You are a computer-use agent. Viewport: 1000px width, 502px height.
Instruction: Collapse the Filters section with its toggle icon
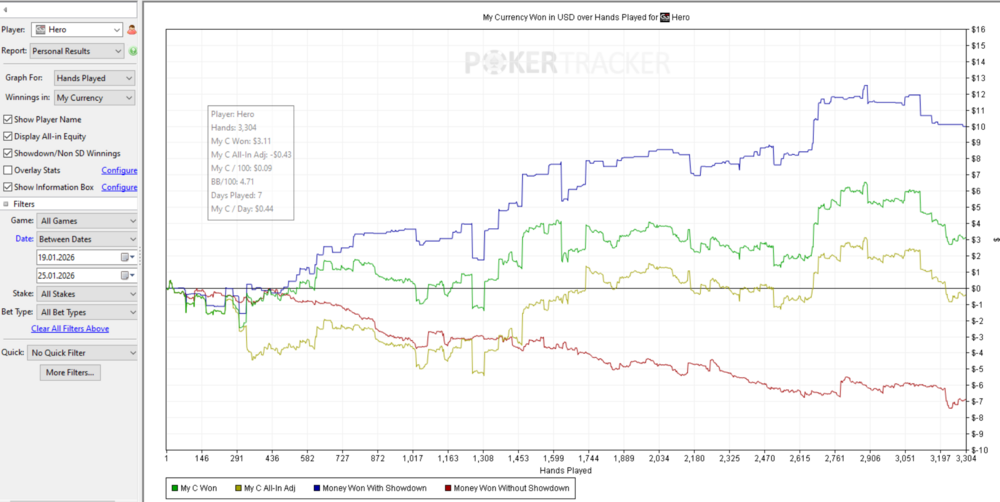[x=7, y=204]
